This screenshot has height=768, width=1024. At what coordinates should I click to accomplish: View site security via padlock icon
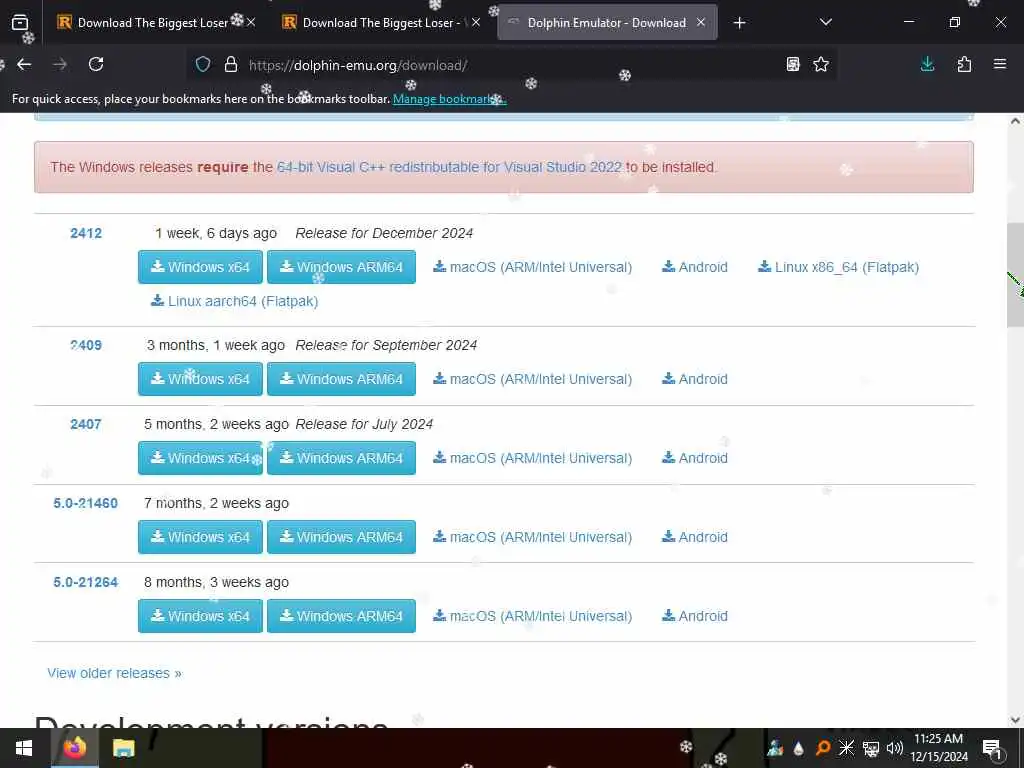tap(231, 65)
